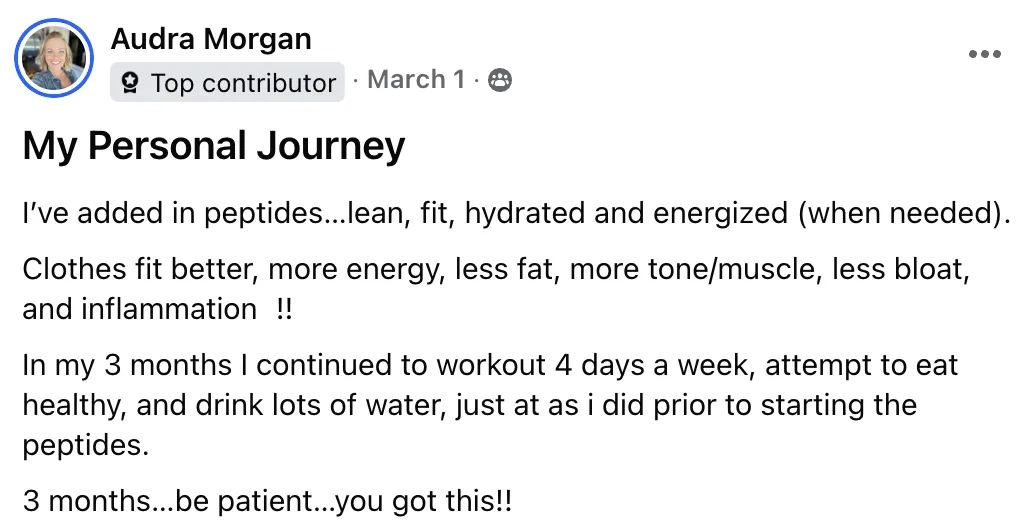
Task: Open the post via March 1 timestamp
Action: coord(416,80)
